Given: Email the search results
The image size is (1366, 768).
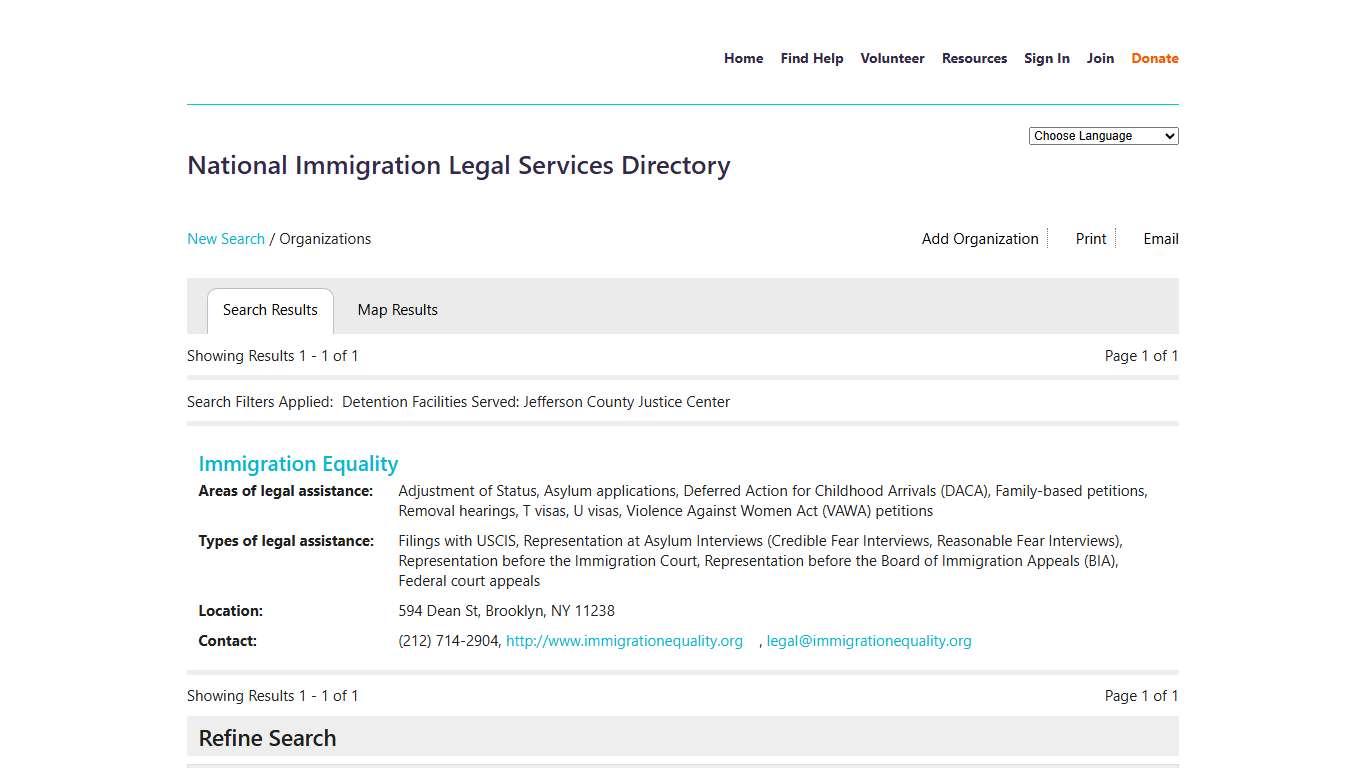Looking at the screenshot, I should (1160, 238).
